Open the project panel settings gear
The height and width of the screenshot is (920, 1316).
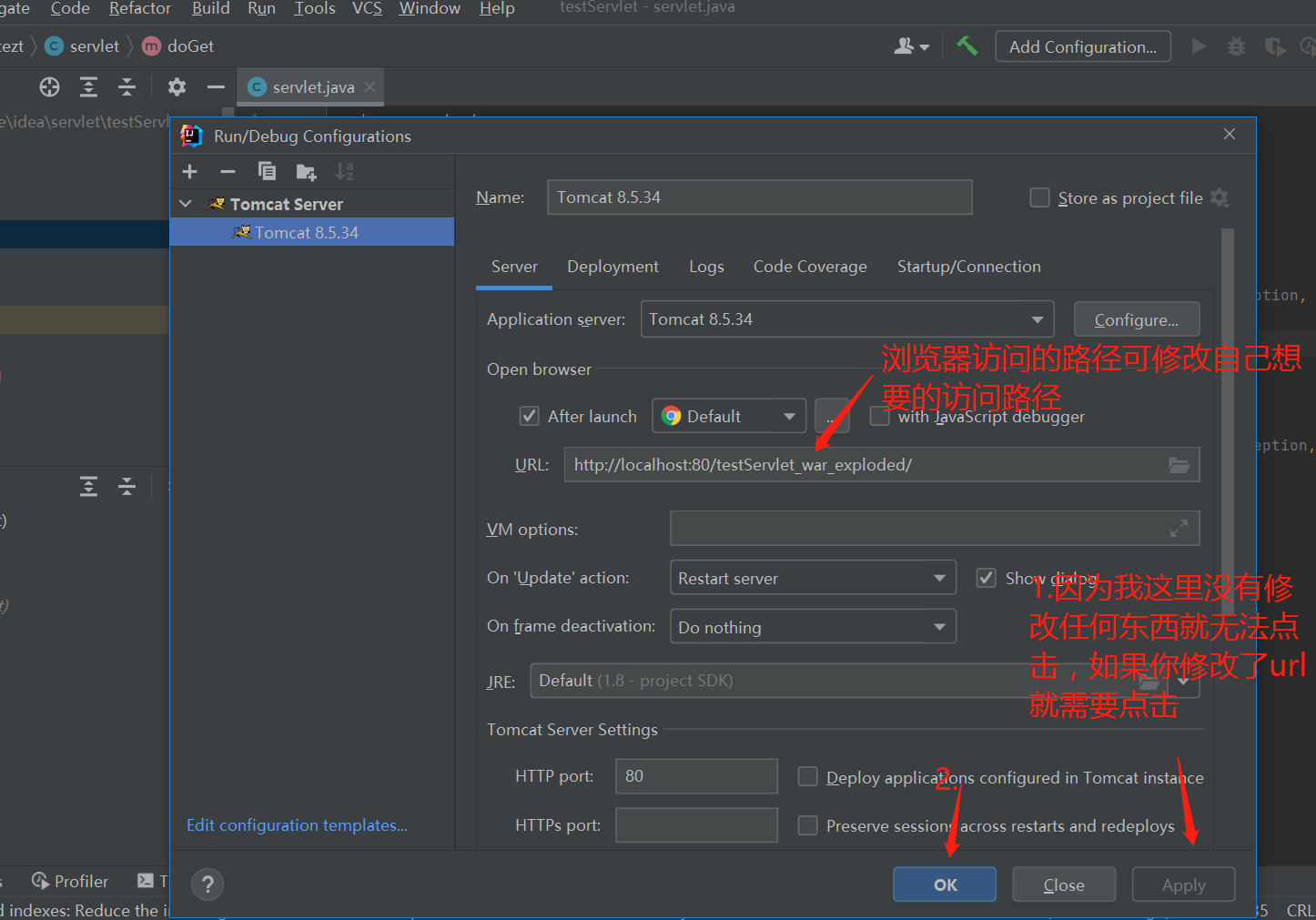pyautogui.click(x=177, y=87)
